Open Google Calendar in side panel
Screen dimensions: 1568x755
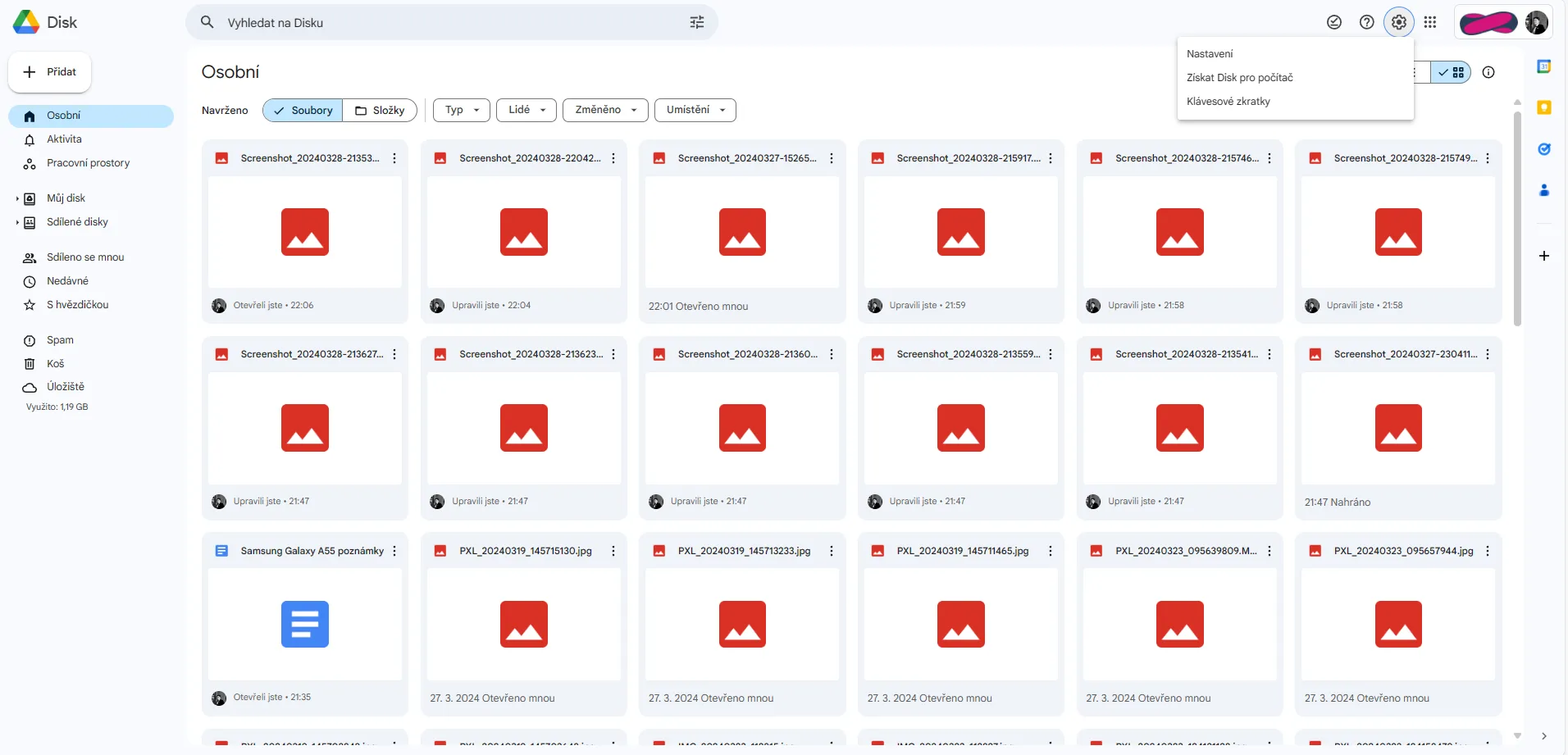(x=1544, y=67)
